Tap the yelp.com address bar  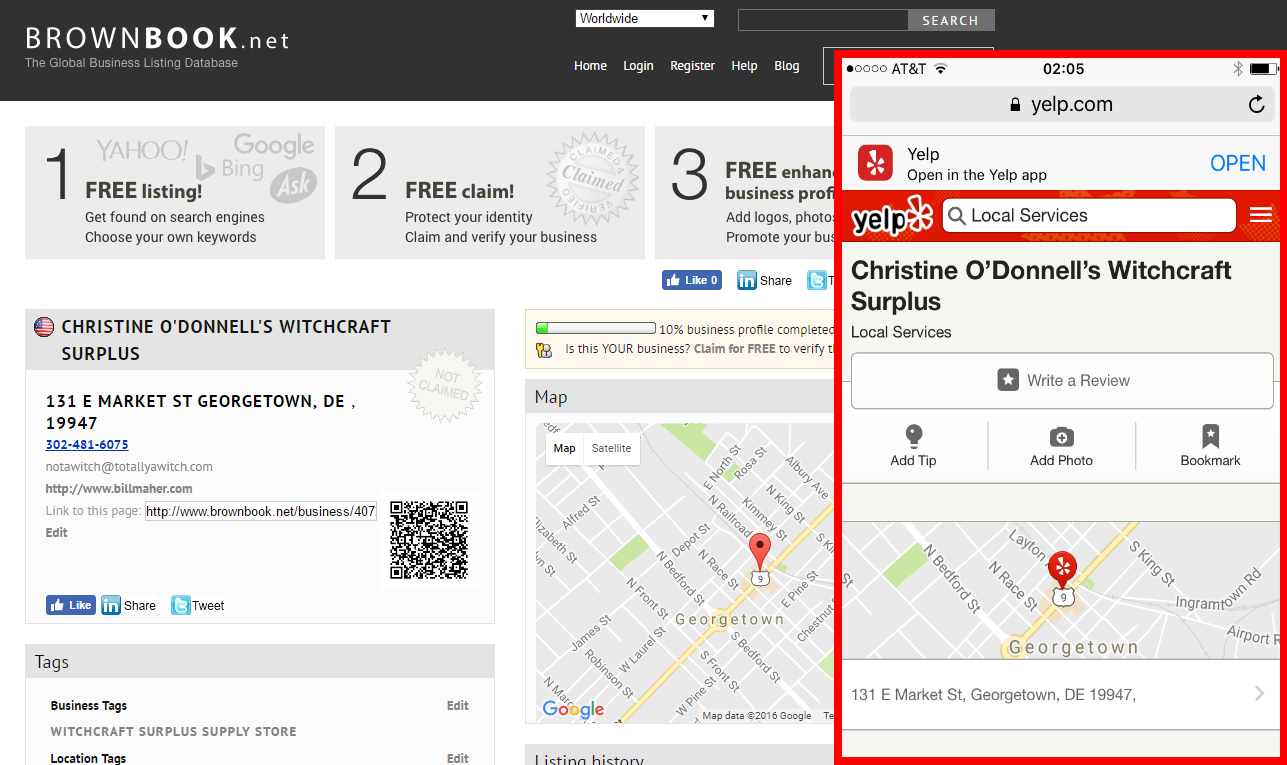coord(1062,104)
